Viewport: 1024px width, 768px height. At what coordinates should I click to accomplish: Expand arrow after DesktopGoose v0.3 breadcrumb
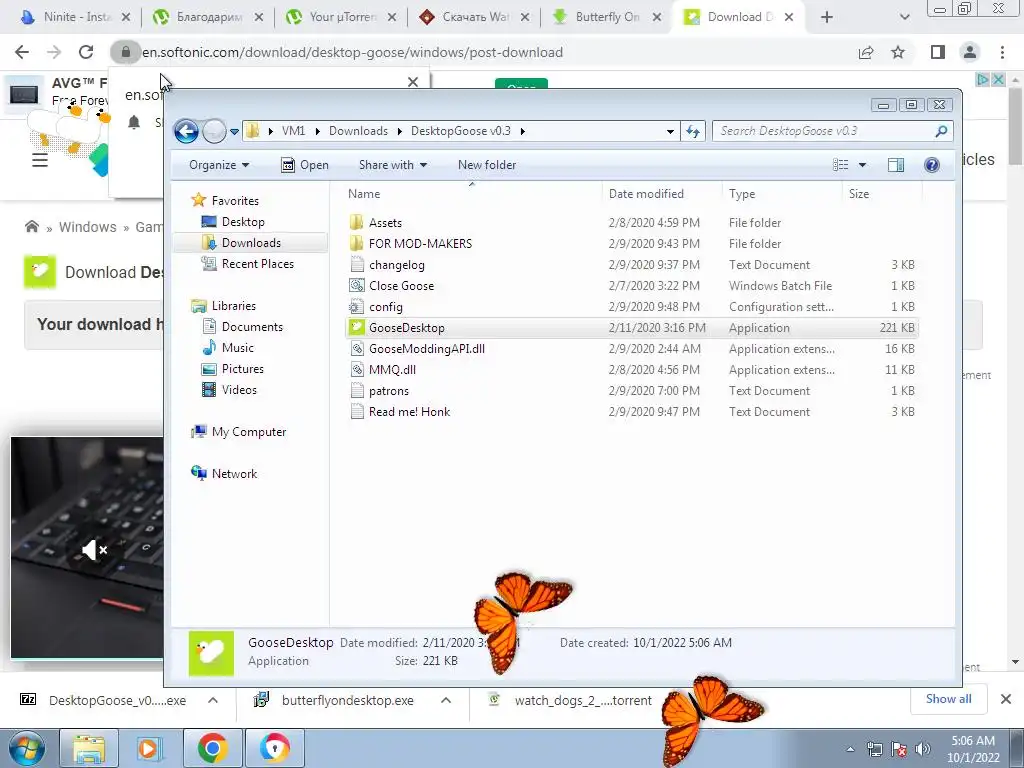pyautogui.click(x=522, y=131)
